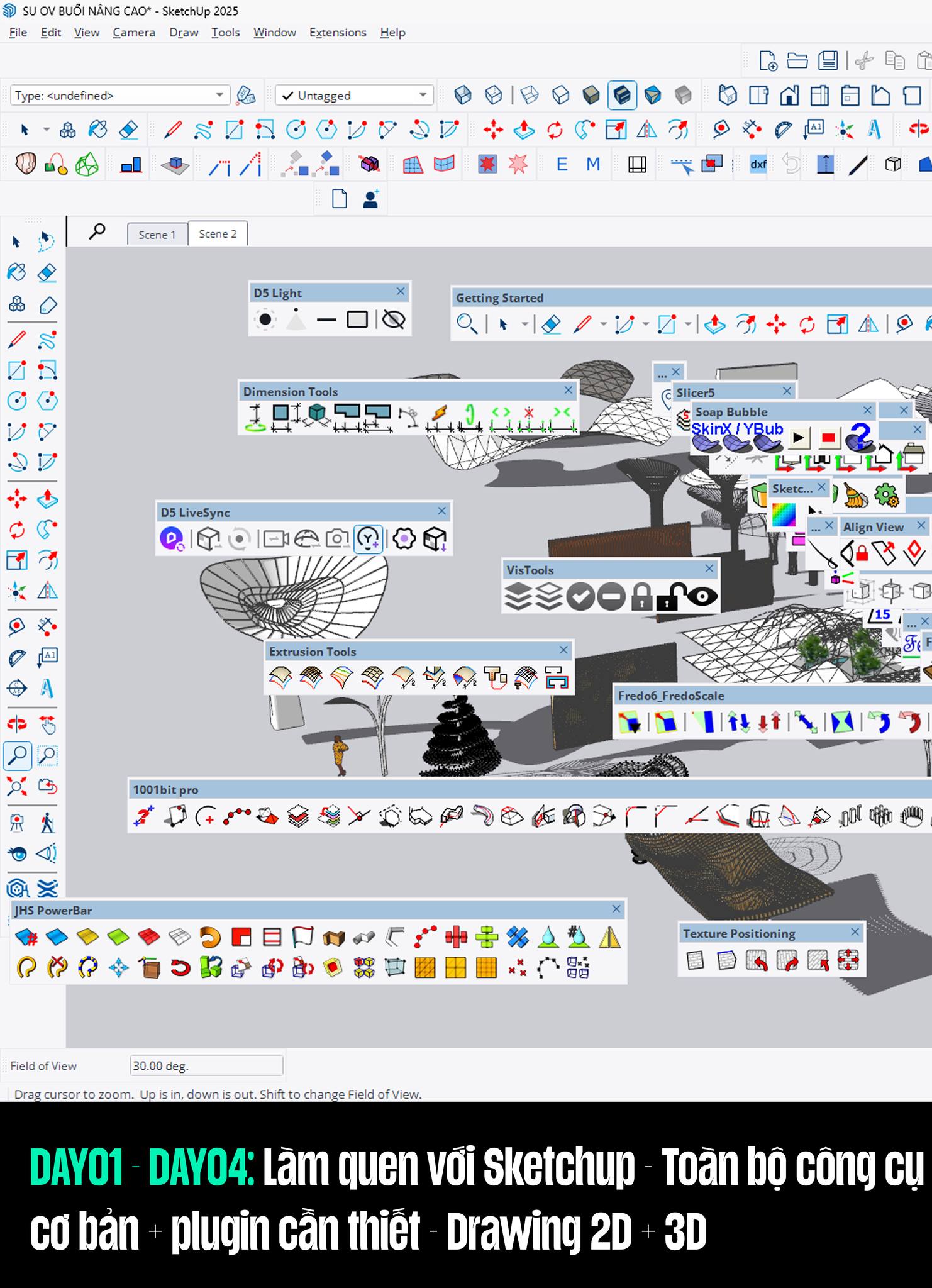Click the M button in toolbar
Viewport: 932px width, 1288px height.
click(x=593, y=165)
